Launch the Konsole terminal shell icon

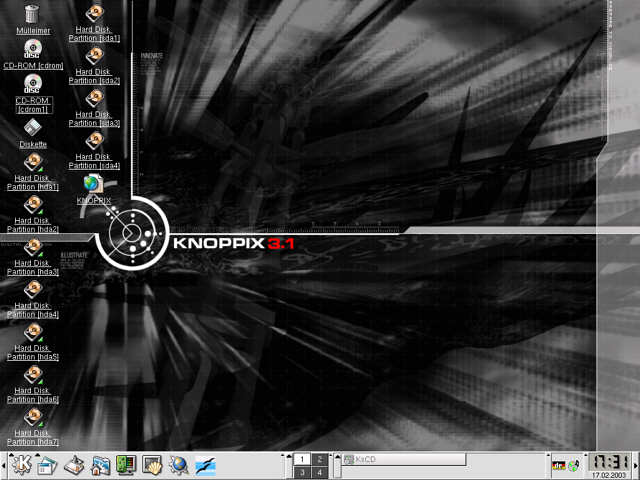[152, 465]
